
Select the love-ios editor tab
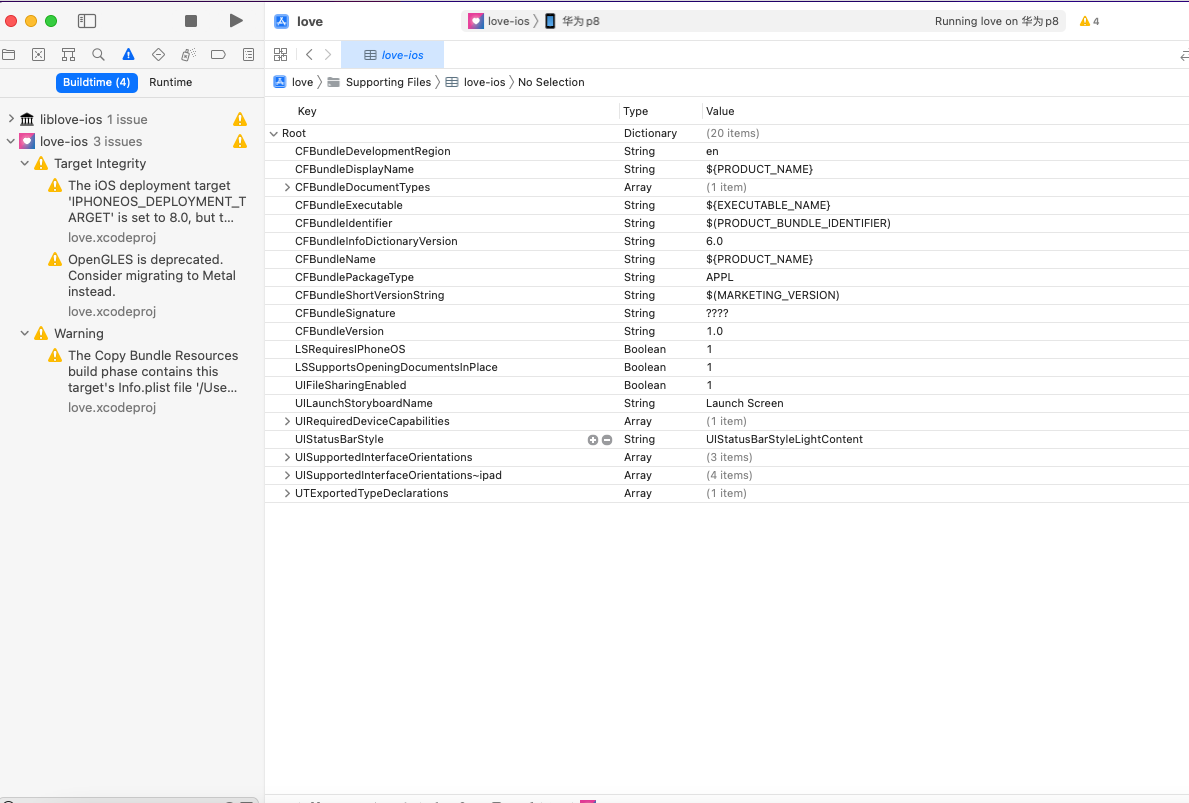pos(391,55)
